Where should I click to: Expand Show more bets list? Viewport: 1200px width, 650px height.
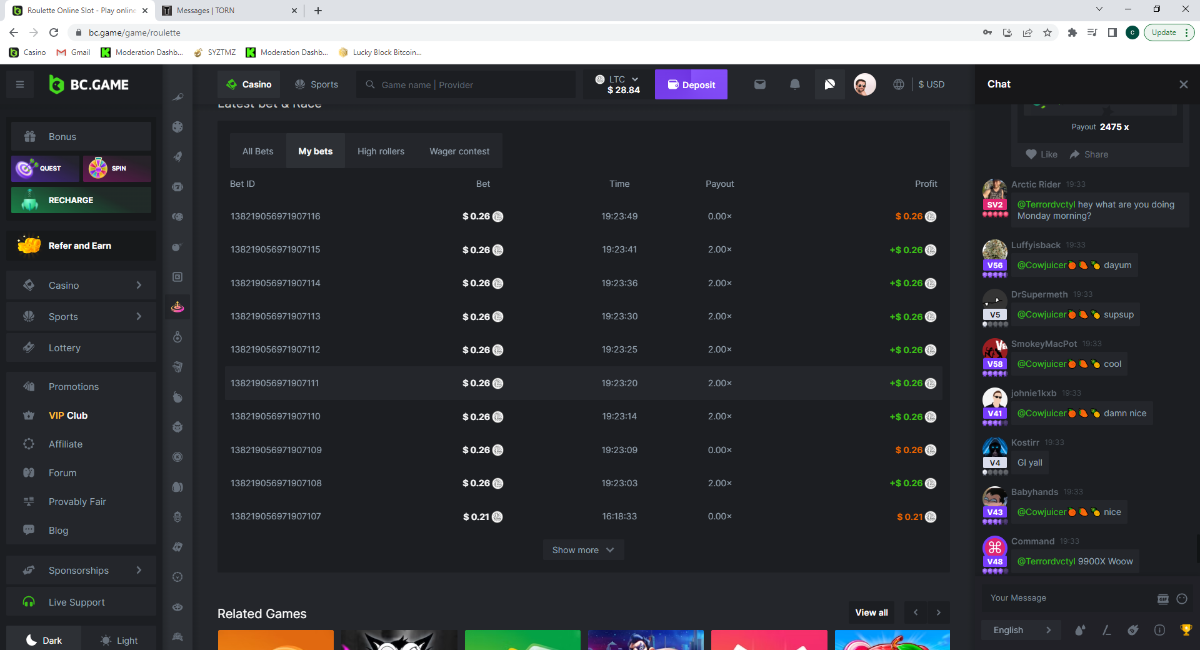tap(583, 550)
